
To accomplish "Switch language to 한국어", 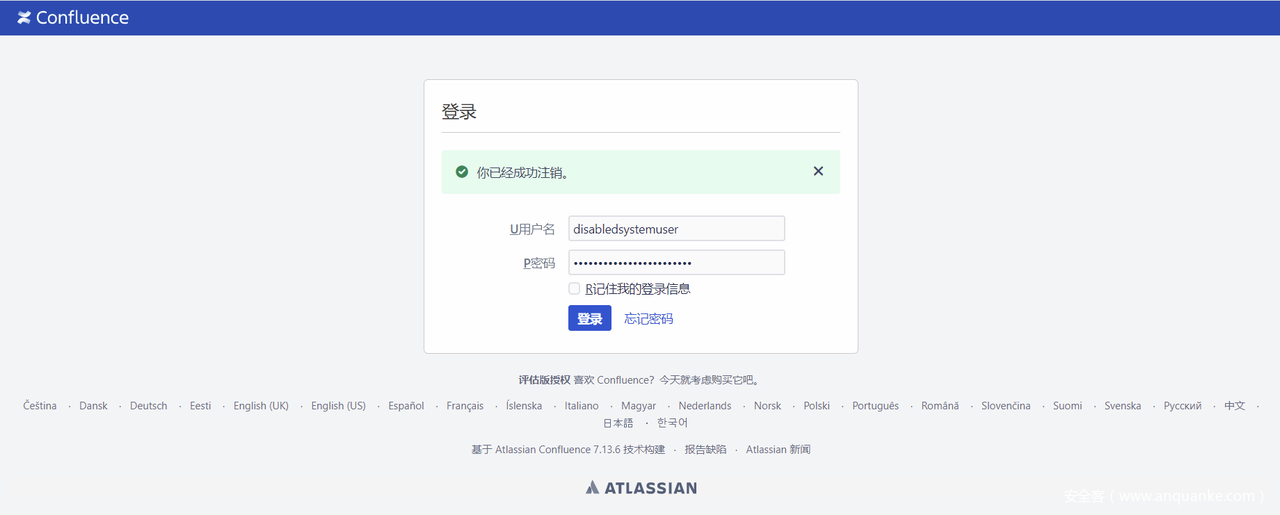I will 673,423.
